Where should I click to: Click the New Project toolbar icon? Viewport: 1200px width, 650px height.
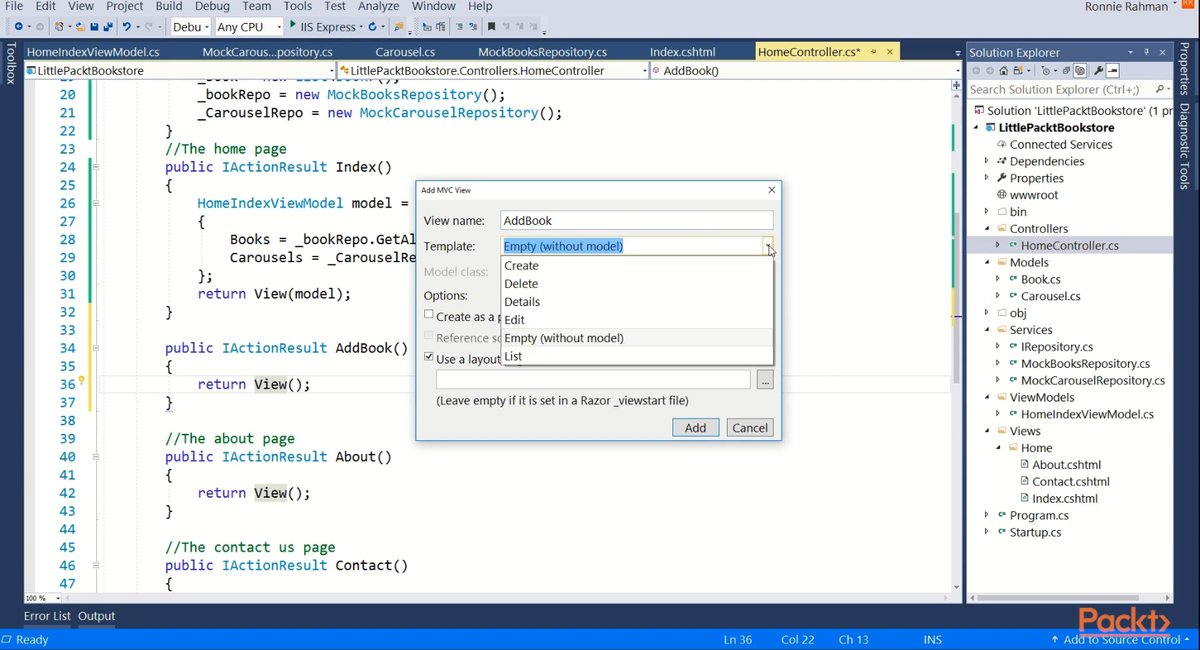pos(60,26)
